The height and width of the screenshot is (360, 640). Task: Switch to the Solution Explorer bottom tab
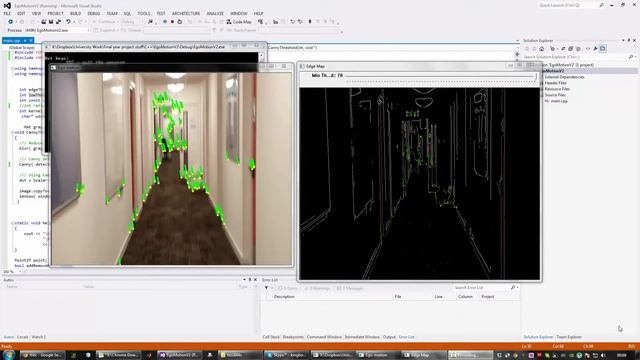538,337
